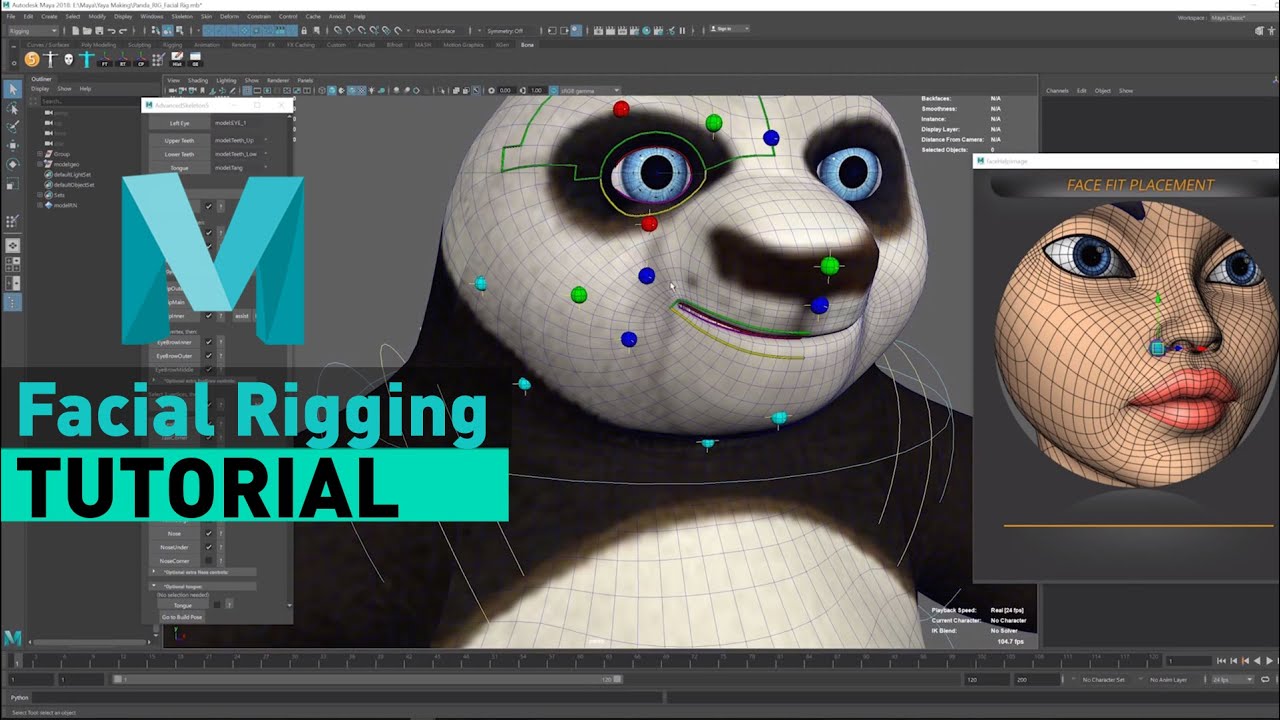Image resolution: width=1280 pixels, height=720 pixels.
Task: Choose the Paint selection tool
Action: click(13, 128)
